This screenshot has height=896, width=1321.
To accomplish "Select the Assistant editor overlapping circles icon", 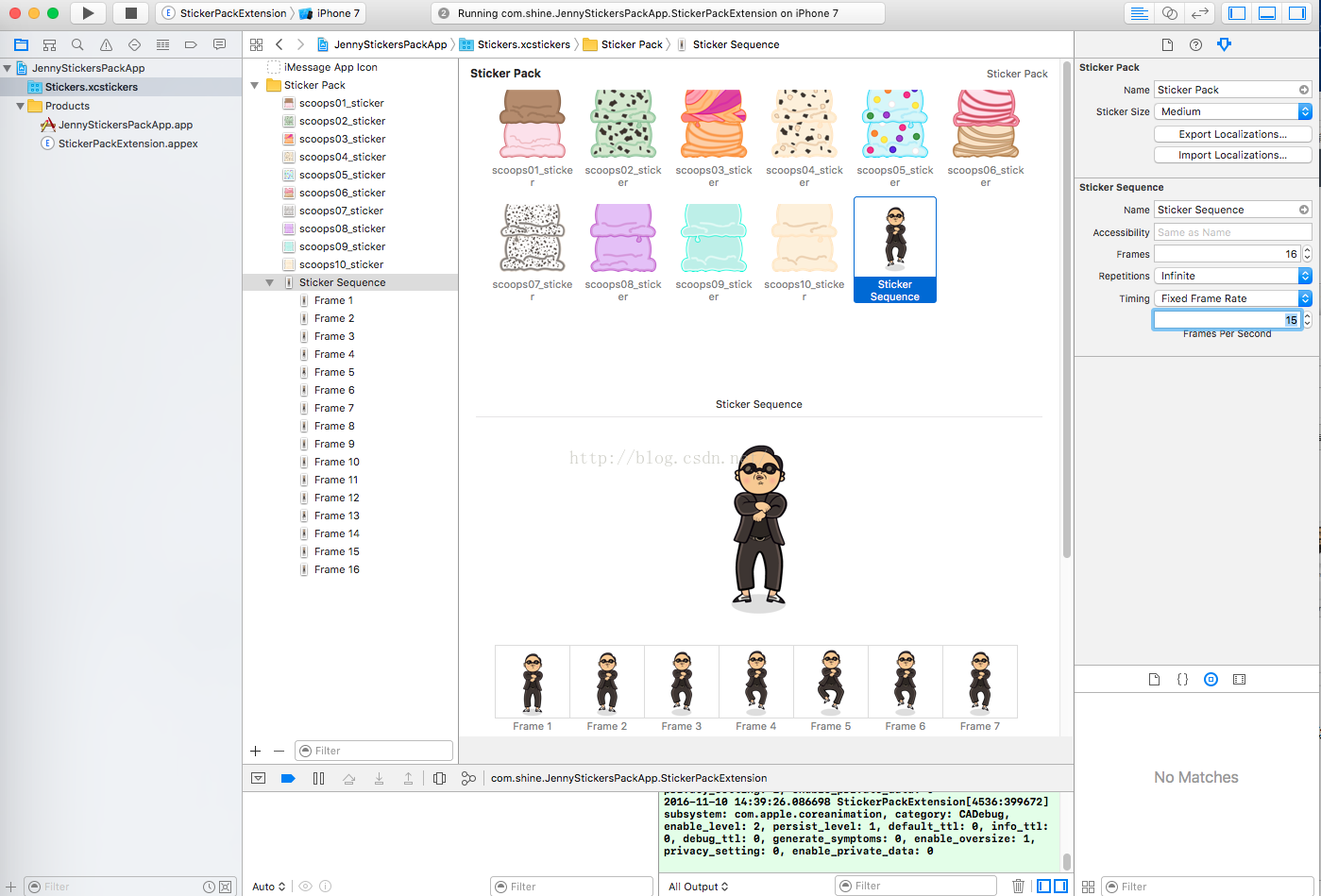I will coord(1170,13).
